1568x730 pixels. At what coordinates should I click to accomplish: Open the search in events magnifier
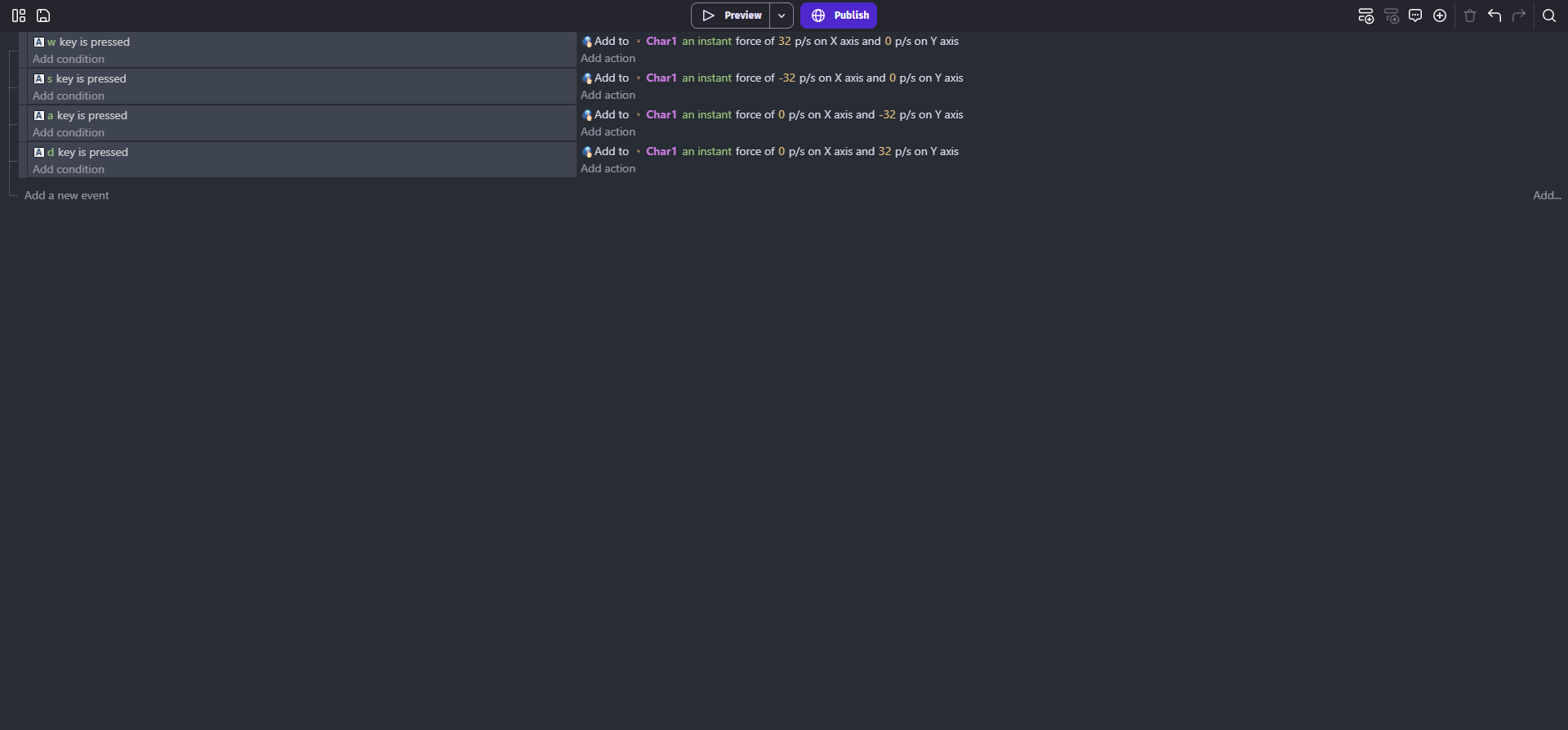pyautogui.click(x=1549, y=16)
